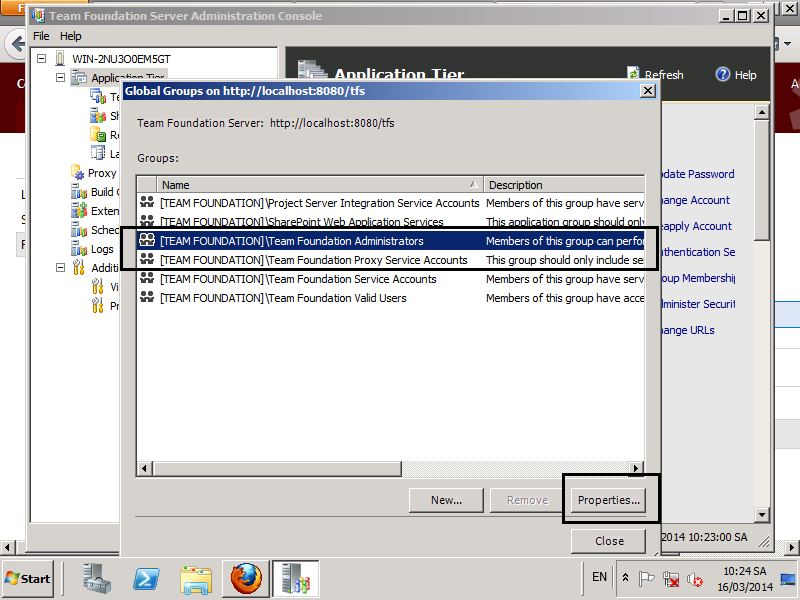Select the Scheduled Backups node icon
Image resolution: width=800 pixels, height=600 pixels.
point(79,230)
